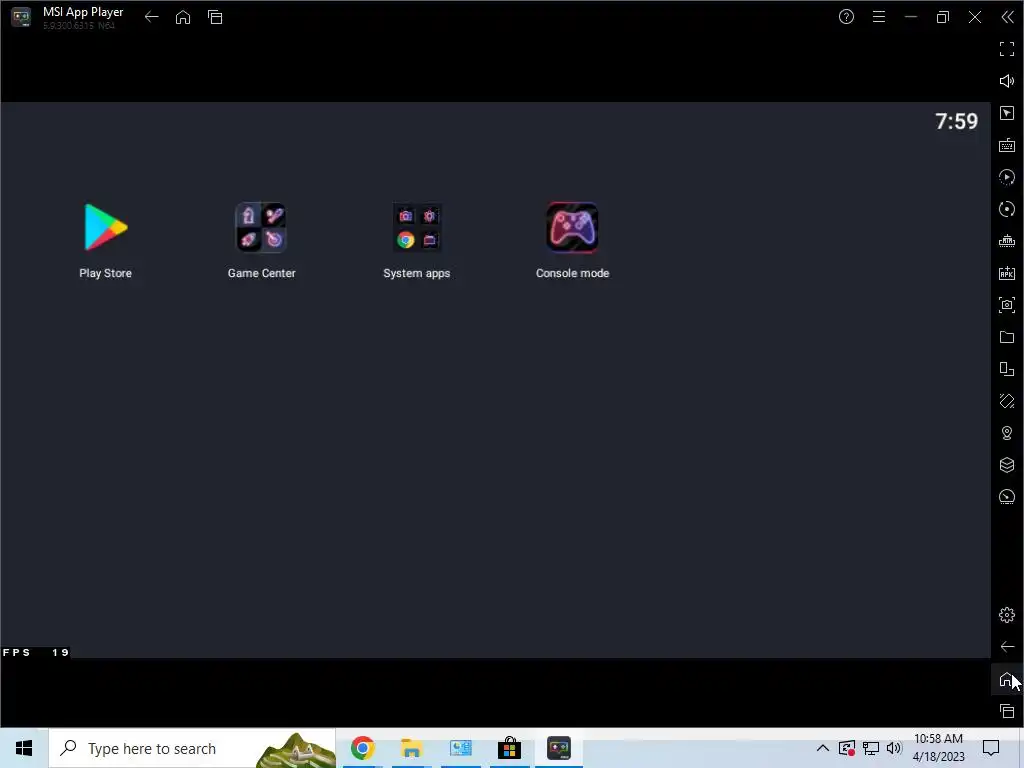Open the memory trim icon in sidebar

pos(1007,241)
